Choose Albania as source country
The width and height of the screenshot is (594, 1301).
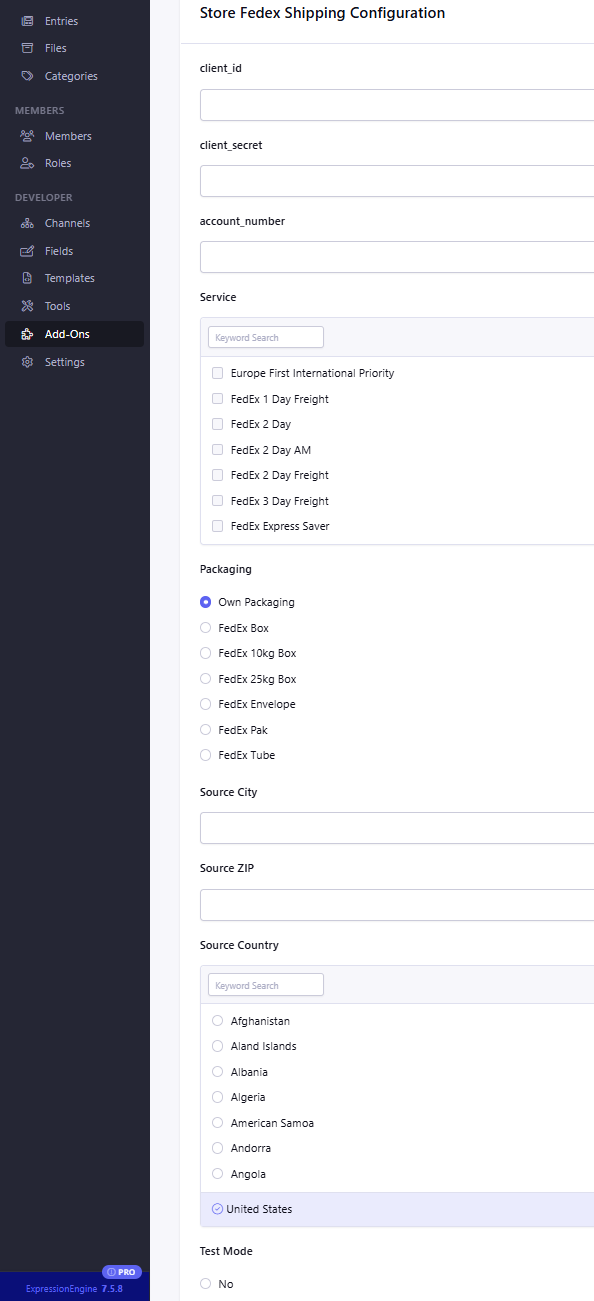click(217, 1072)
